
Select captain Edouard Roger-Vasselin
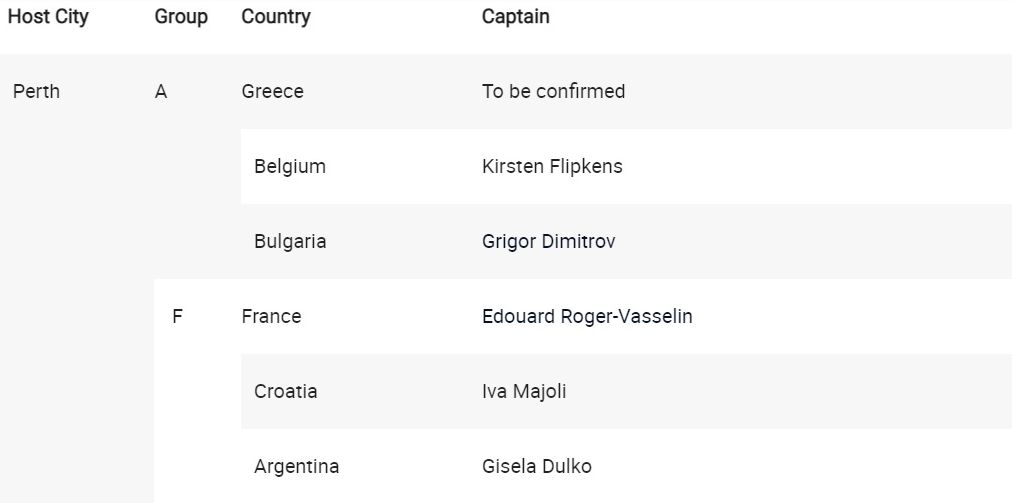coord(587,316)
